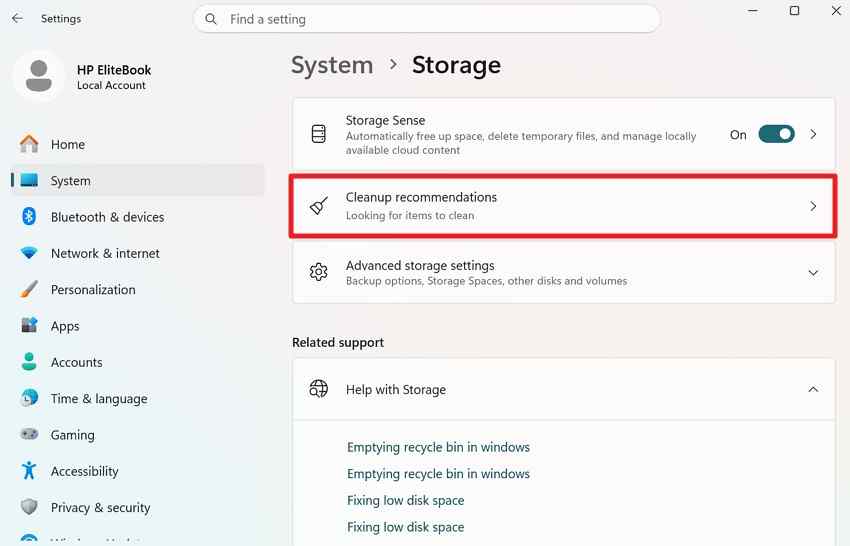This screenshot has height=546, width=850.
Task: Click the Gaming controller icon
Action: coord(29,434)
